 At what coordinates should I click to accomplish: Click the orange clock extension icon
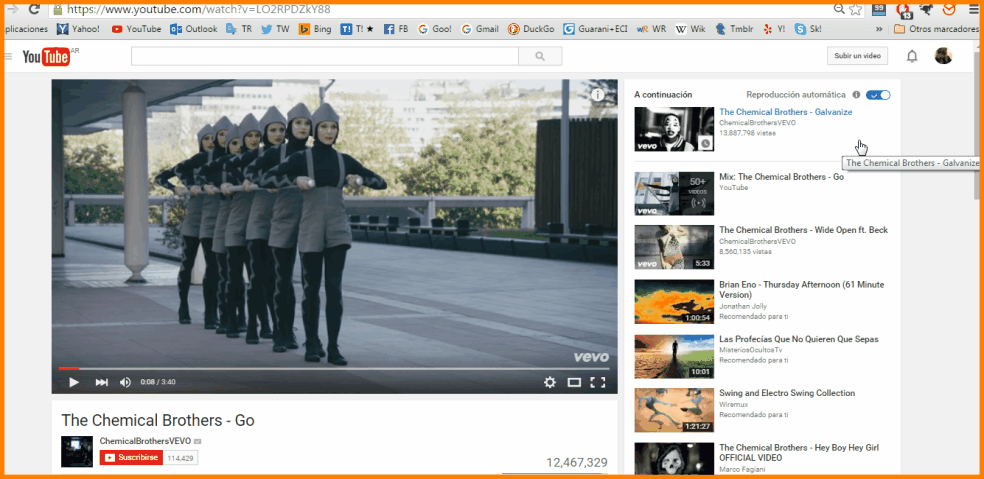point(949,9)
